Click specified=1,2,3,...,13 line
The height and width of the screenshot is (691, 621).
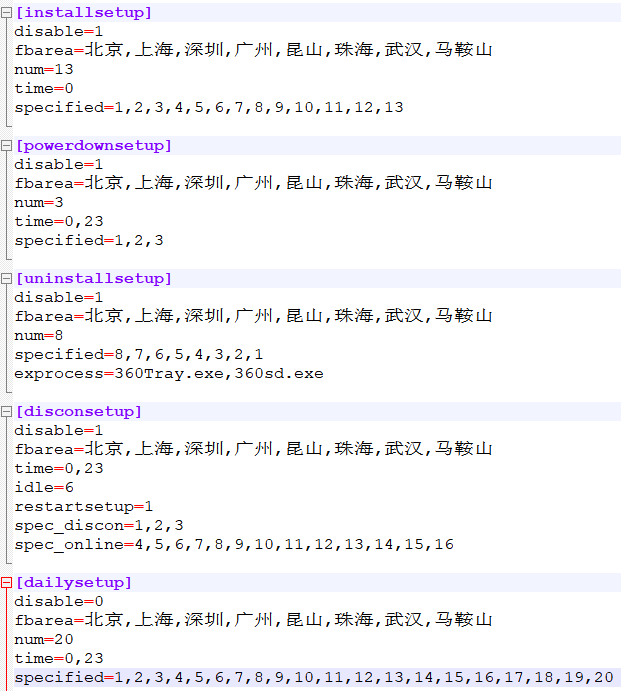[x=209, y=108]
